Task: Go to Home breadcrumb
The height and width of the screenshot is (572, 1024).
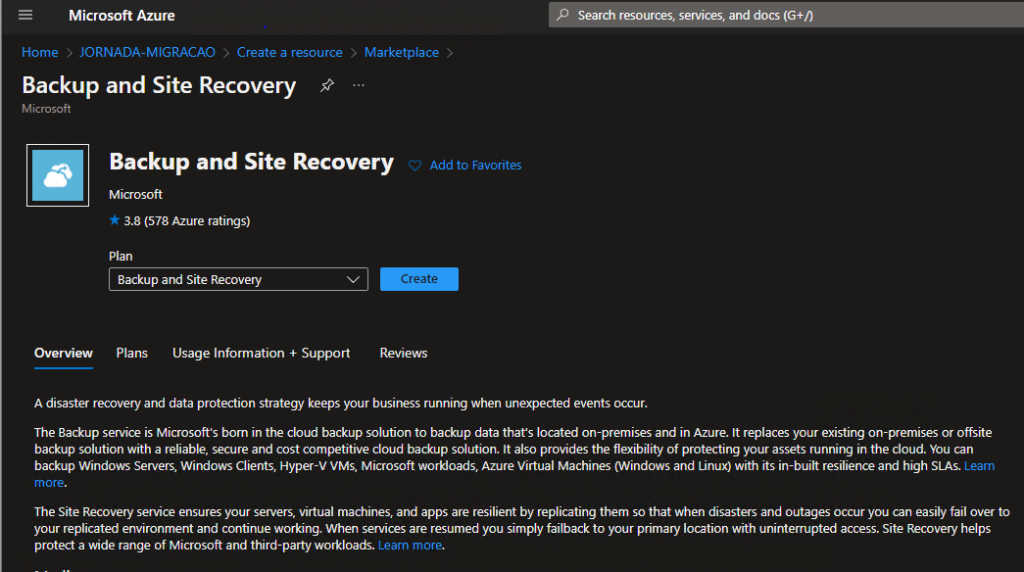Action: click(x=40, y=52)
